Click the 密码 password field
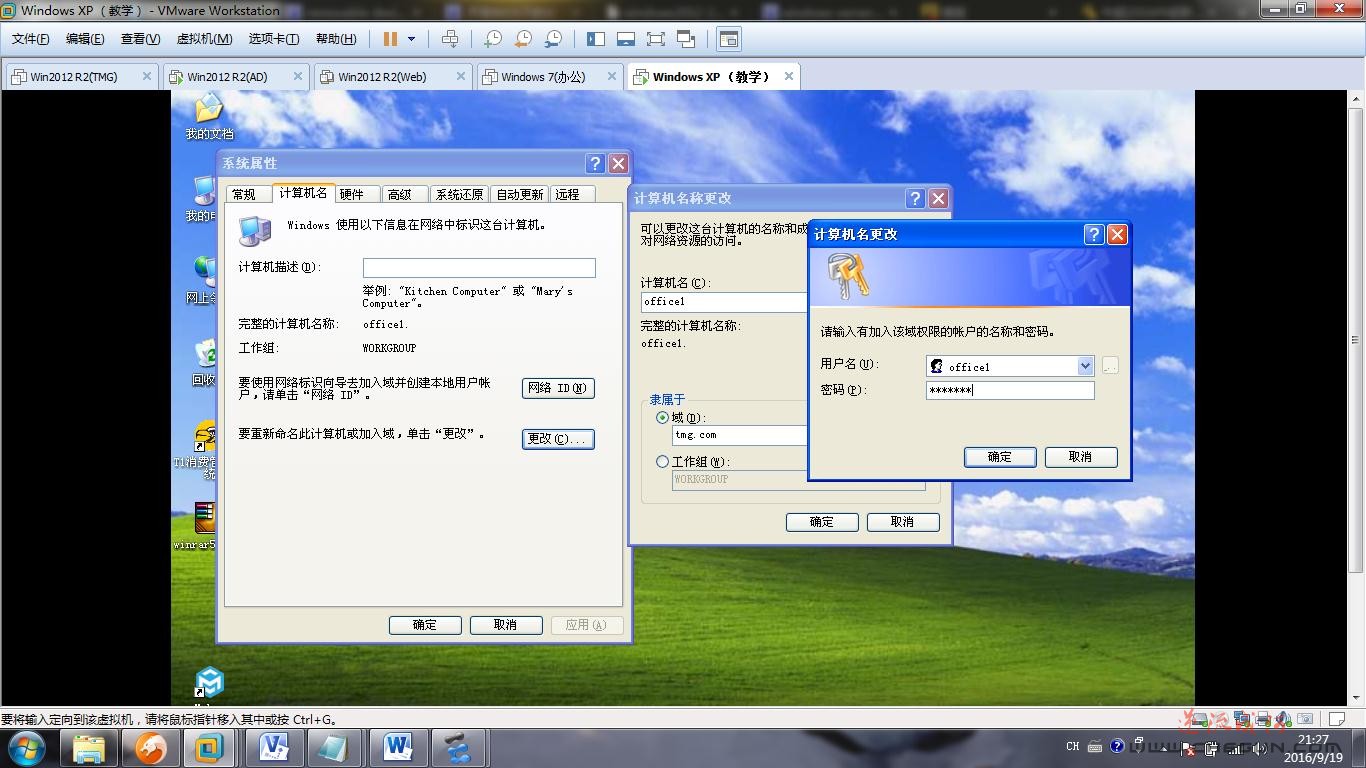1366x768 pixels. point(1010,390)
